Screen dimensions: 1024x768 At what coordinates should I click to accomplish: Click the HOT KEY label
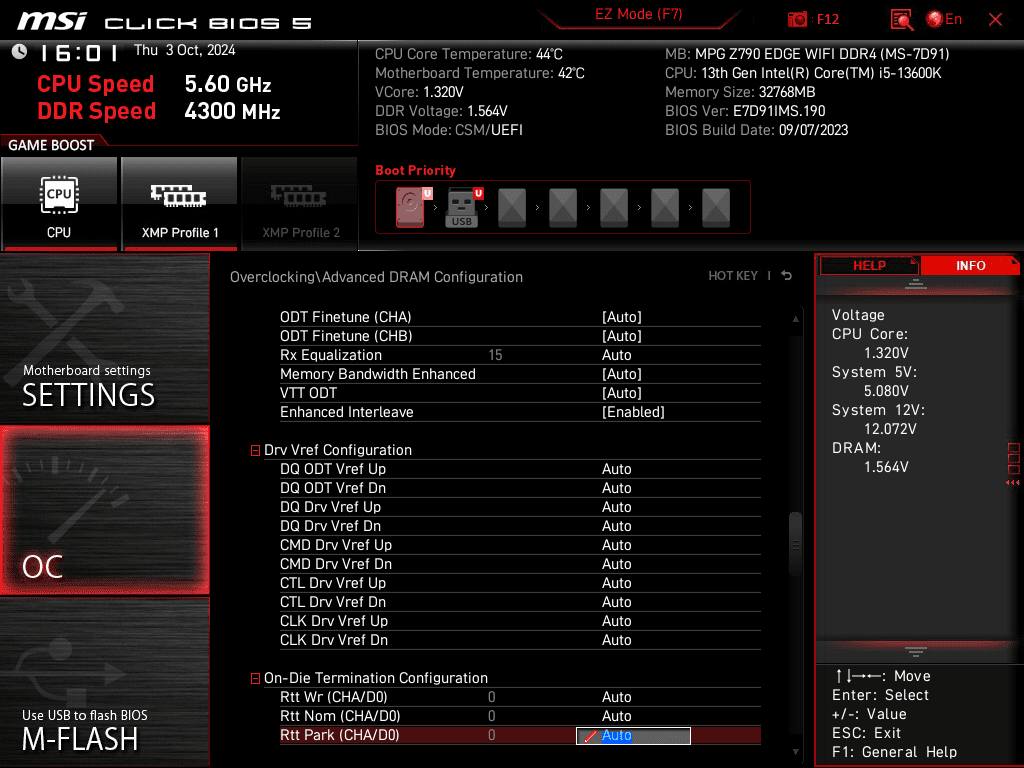tap(733, 276)
